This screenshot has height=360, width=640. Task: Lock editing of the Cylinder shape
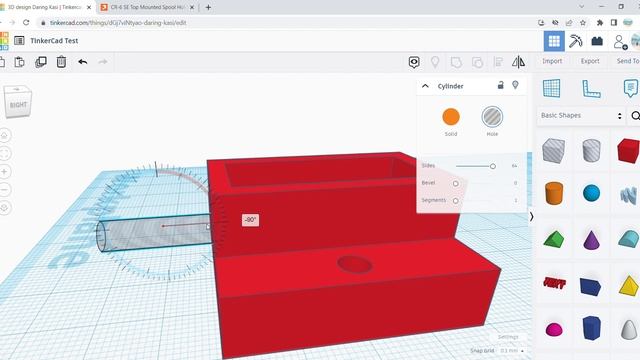(500, 85)
